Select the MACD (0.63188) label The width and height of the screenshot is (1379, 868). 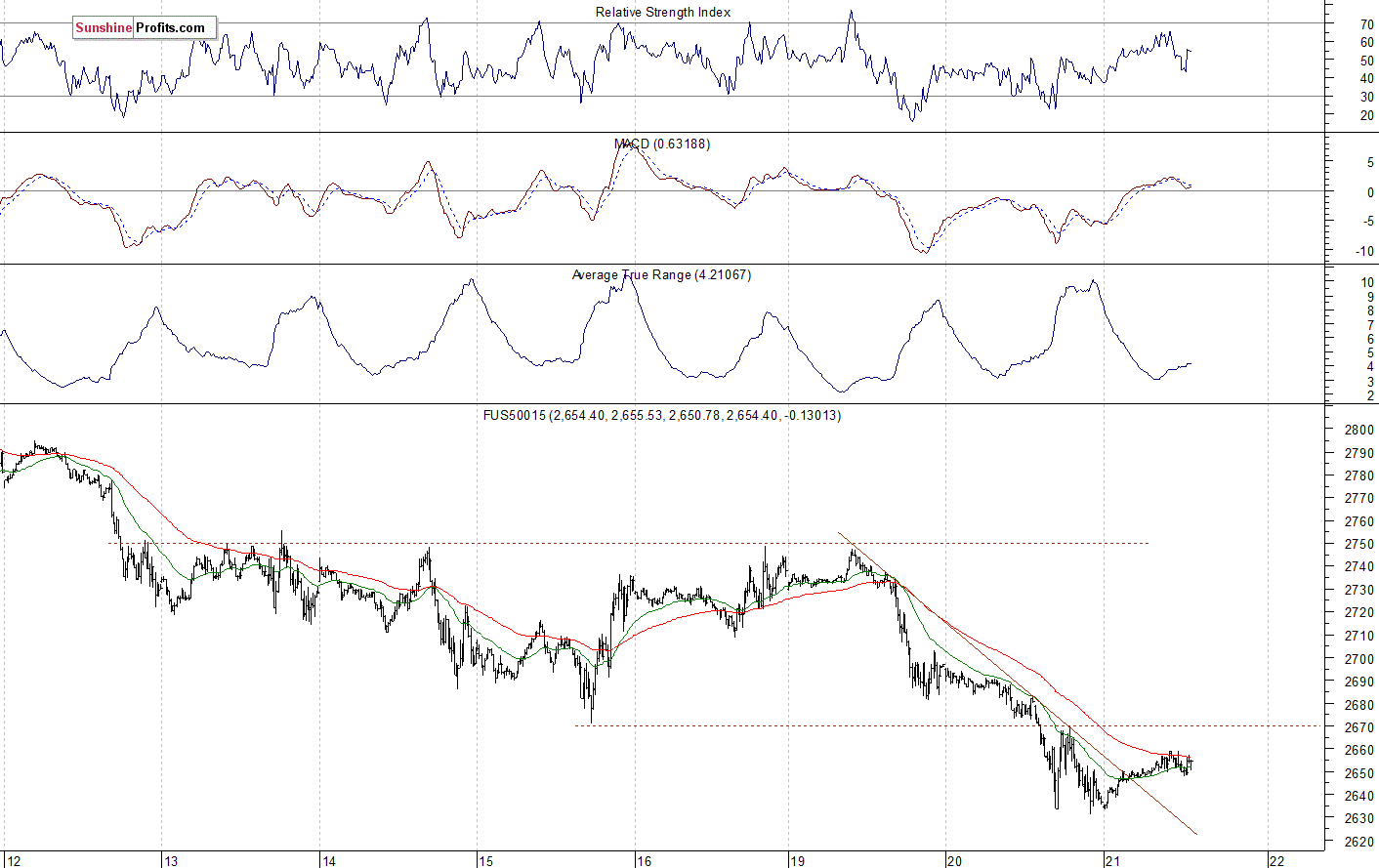[x=662, y=144]
